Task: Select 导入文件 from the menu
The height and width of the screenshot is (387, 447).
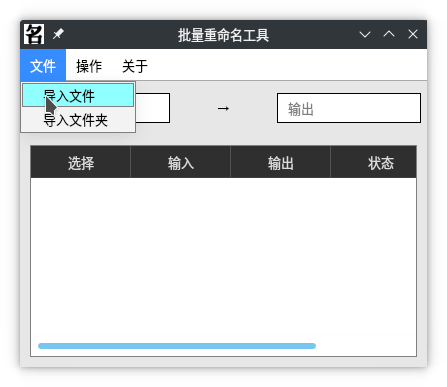Action: point(78,95)
